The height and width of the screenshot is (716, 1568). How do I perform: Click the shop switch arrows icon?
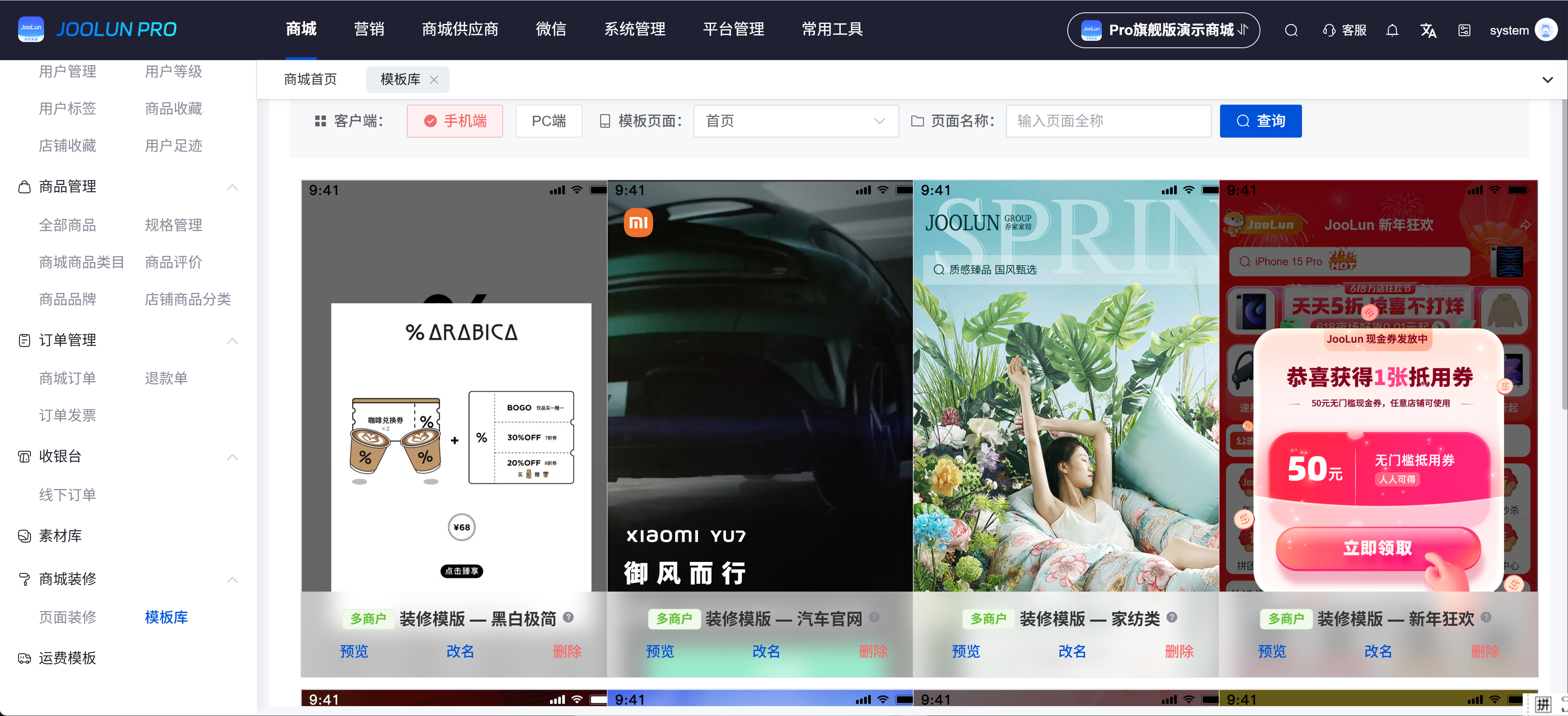(x=1243, y=30)
